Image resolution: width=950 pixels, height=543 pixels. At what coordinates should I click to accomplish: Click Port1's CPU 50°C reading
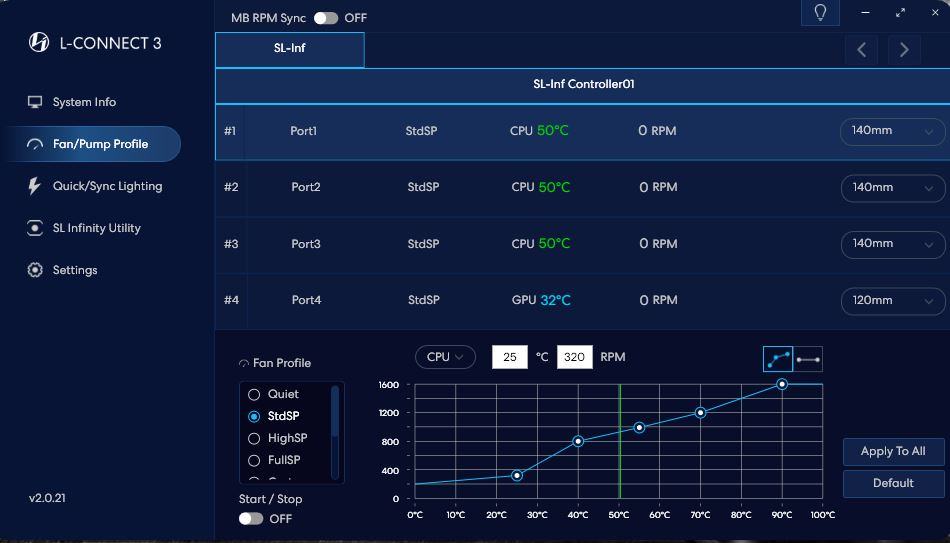click(x=539, y=131)
